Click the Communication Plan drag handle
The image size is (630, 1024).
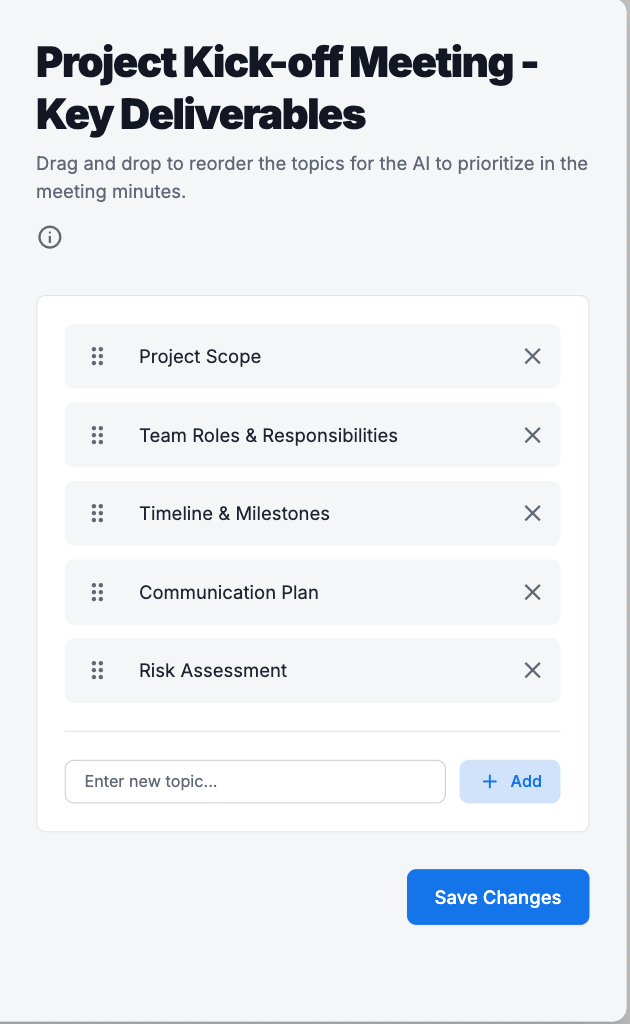coord(97,592)
